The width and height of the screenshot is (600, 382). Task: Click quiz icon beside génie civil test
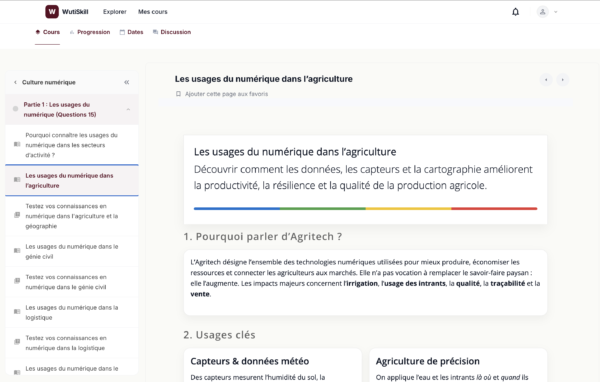point(17,281)
